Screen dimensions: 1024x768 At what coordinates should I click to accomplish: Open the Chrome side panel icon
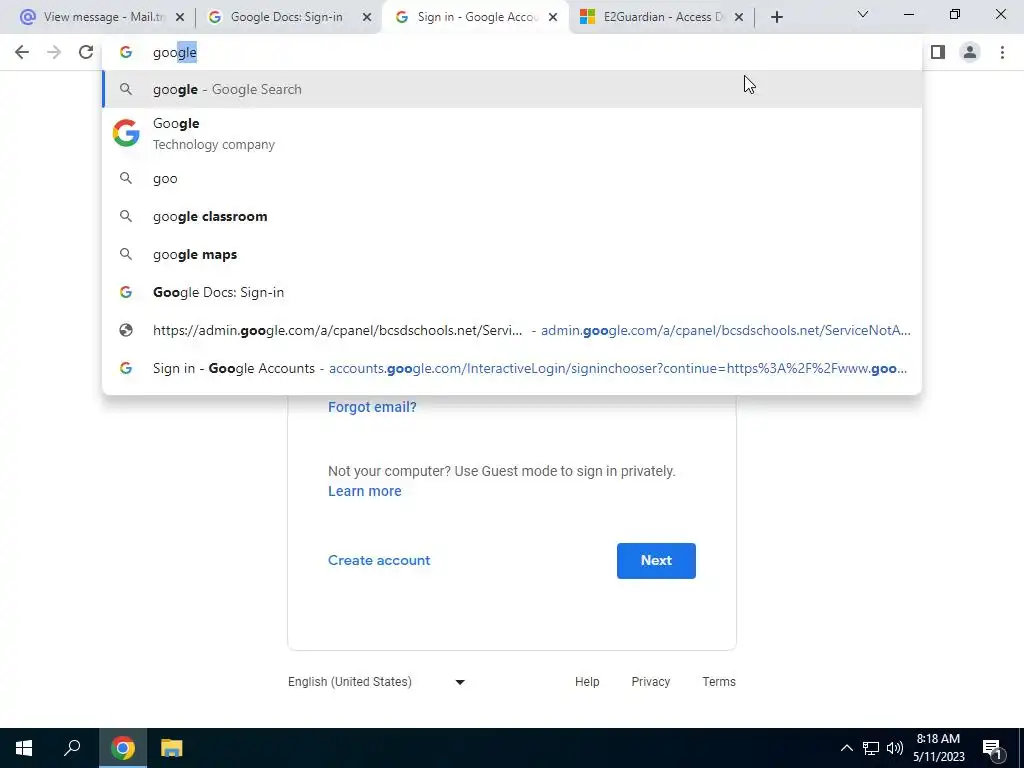point(938,52)
